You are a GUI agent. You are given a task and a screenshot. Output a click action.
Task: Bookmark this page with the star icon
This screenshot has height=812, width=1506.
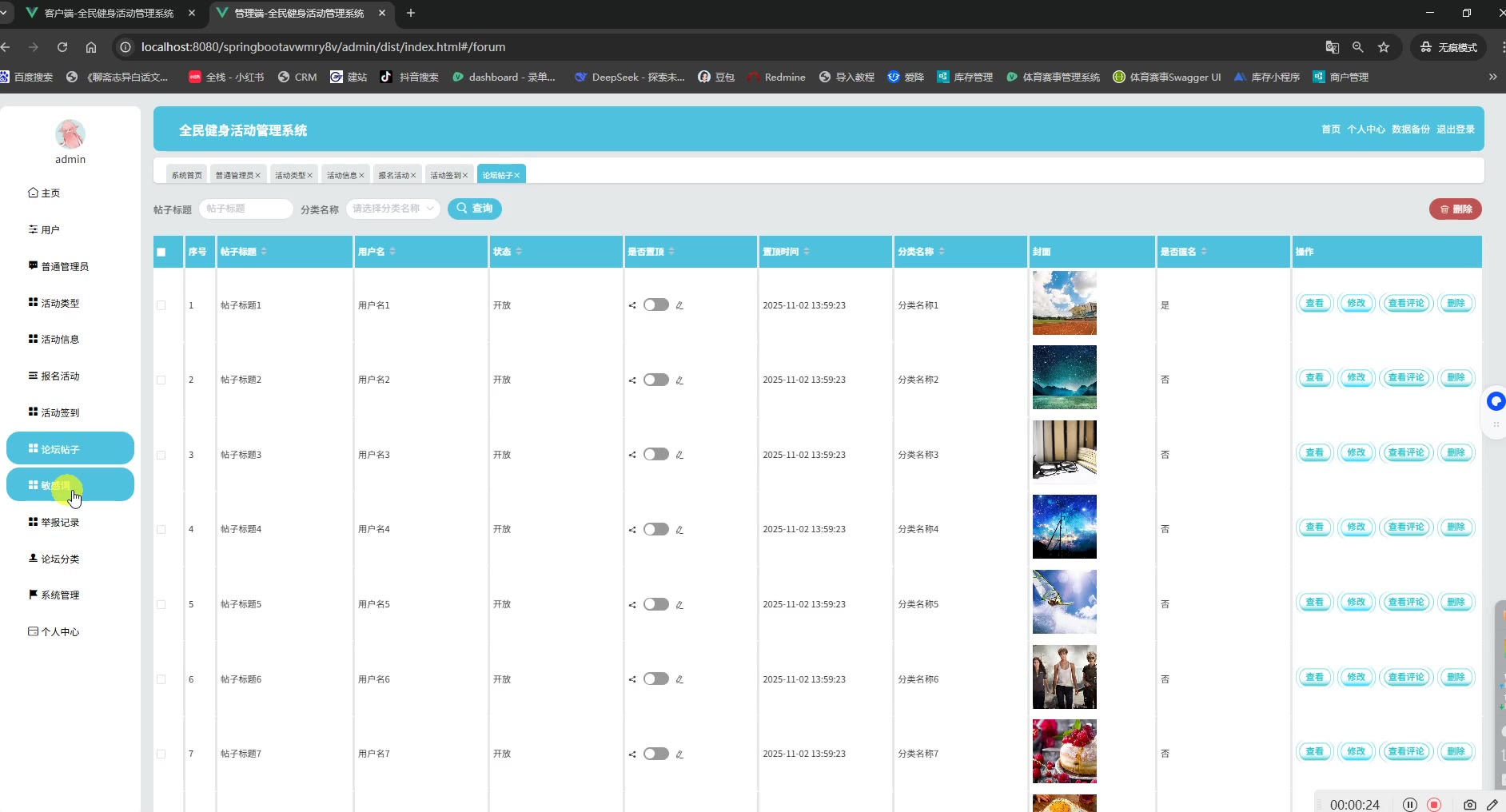1384,47
